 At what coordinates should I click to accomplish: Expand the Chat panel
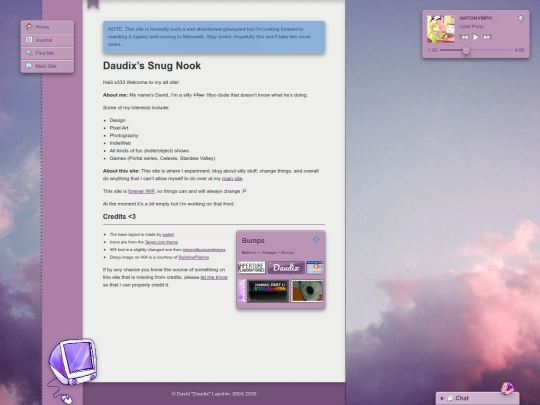coord(477,398)
